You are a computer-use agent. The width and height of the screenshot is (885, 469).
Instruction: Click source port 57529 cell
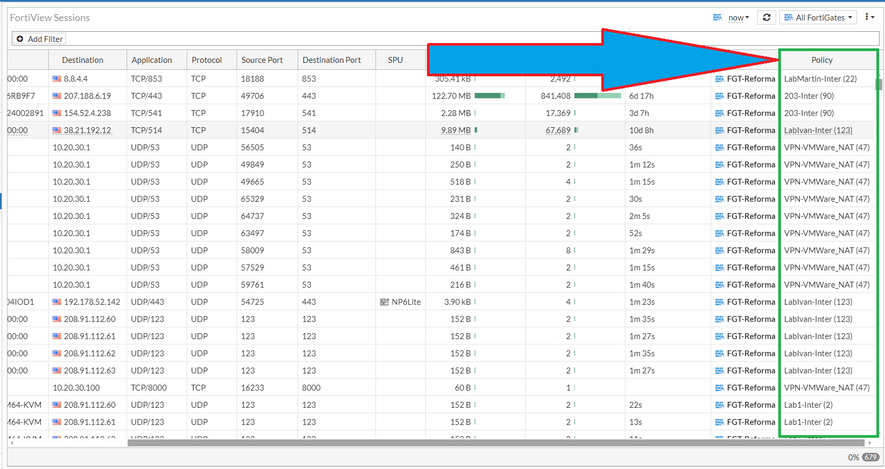[x=252, y=268]
